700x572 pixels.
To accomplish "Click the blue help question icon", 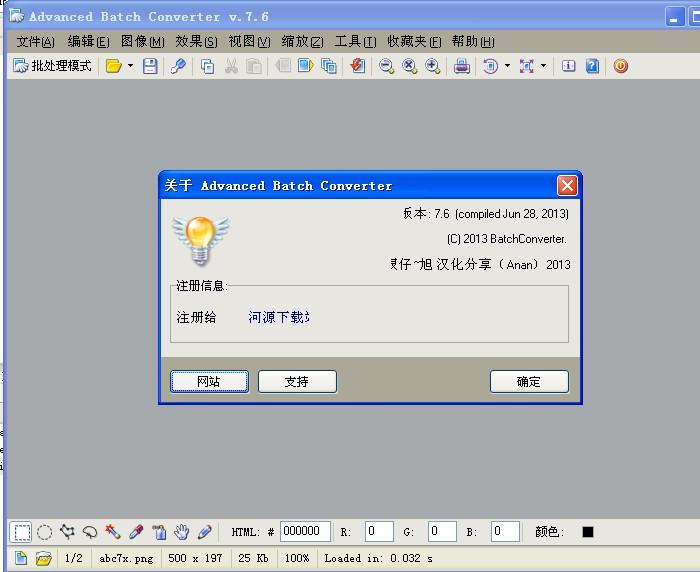I will [592, 66].
